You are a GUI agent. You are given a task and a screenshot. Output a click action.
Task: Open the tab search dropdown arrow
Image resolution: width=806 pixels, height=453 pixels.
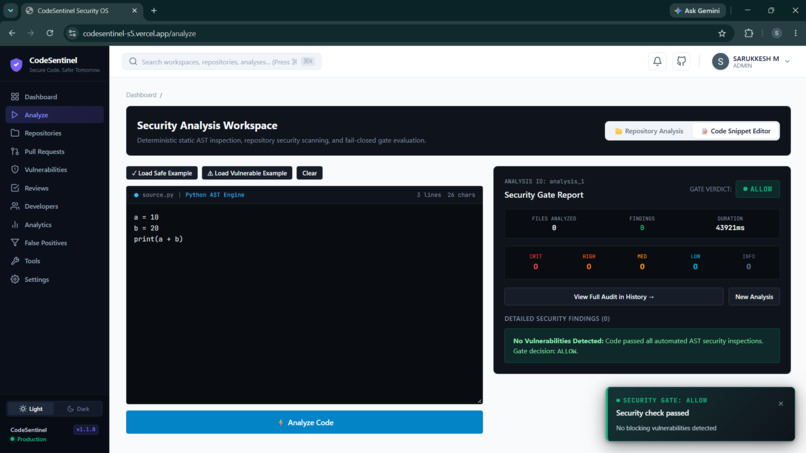(x=10, y=10)
